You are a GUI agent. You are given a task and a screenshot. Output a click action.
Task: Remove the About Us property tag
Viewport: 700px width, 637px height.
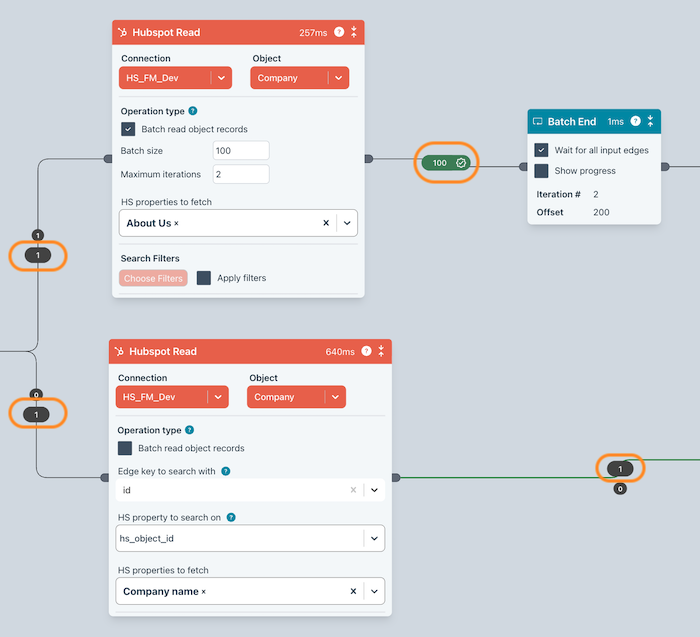(x=176, y=224)
